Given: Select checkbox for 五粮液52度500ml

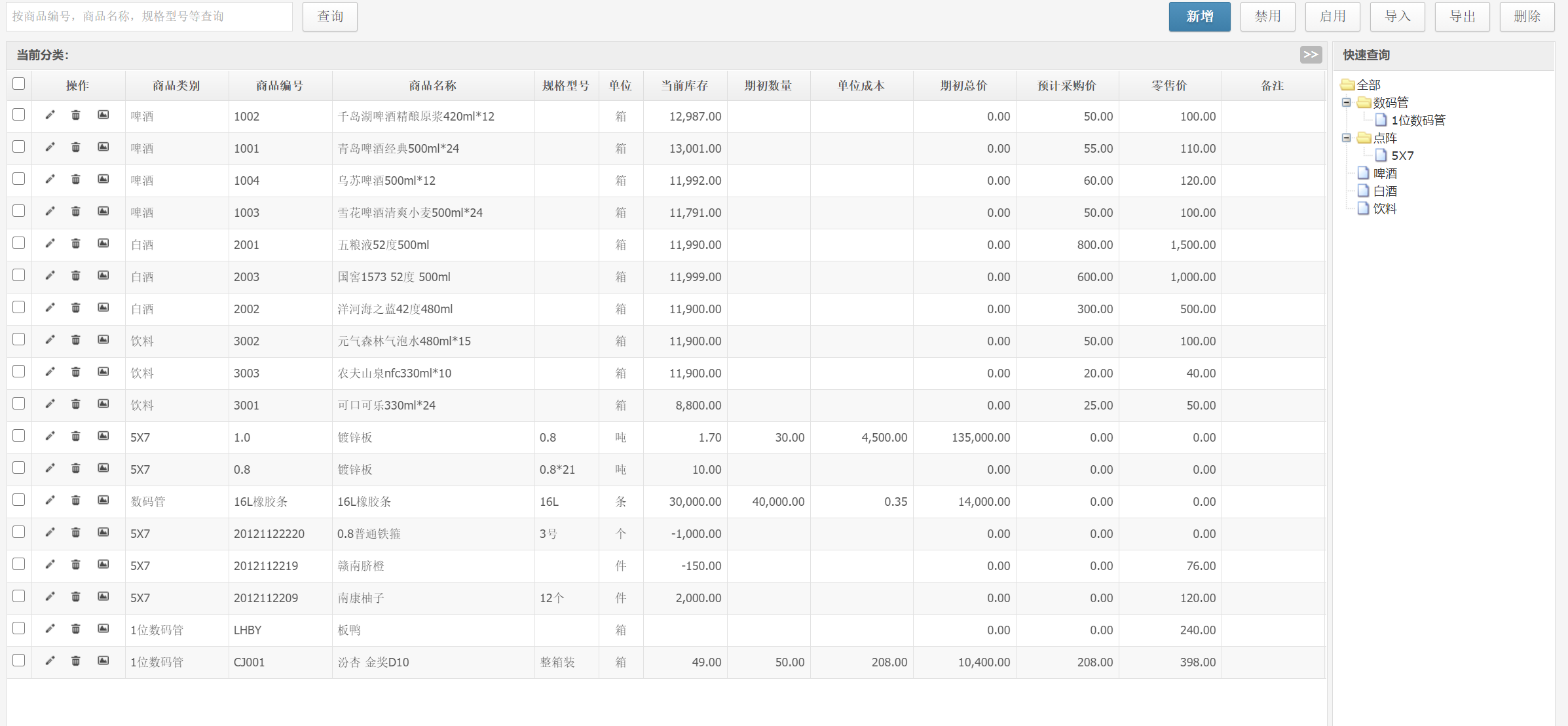Looking at the screenshot, I should (x=19, y=243).
